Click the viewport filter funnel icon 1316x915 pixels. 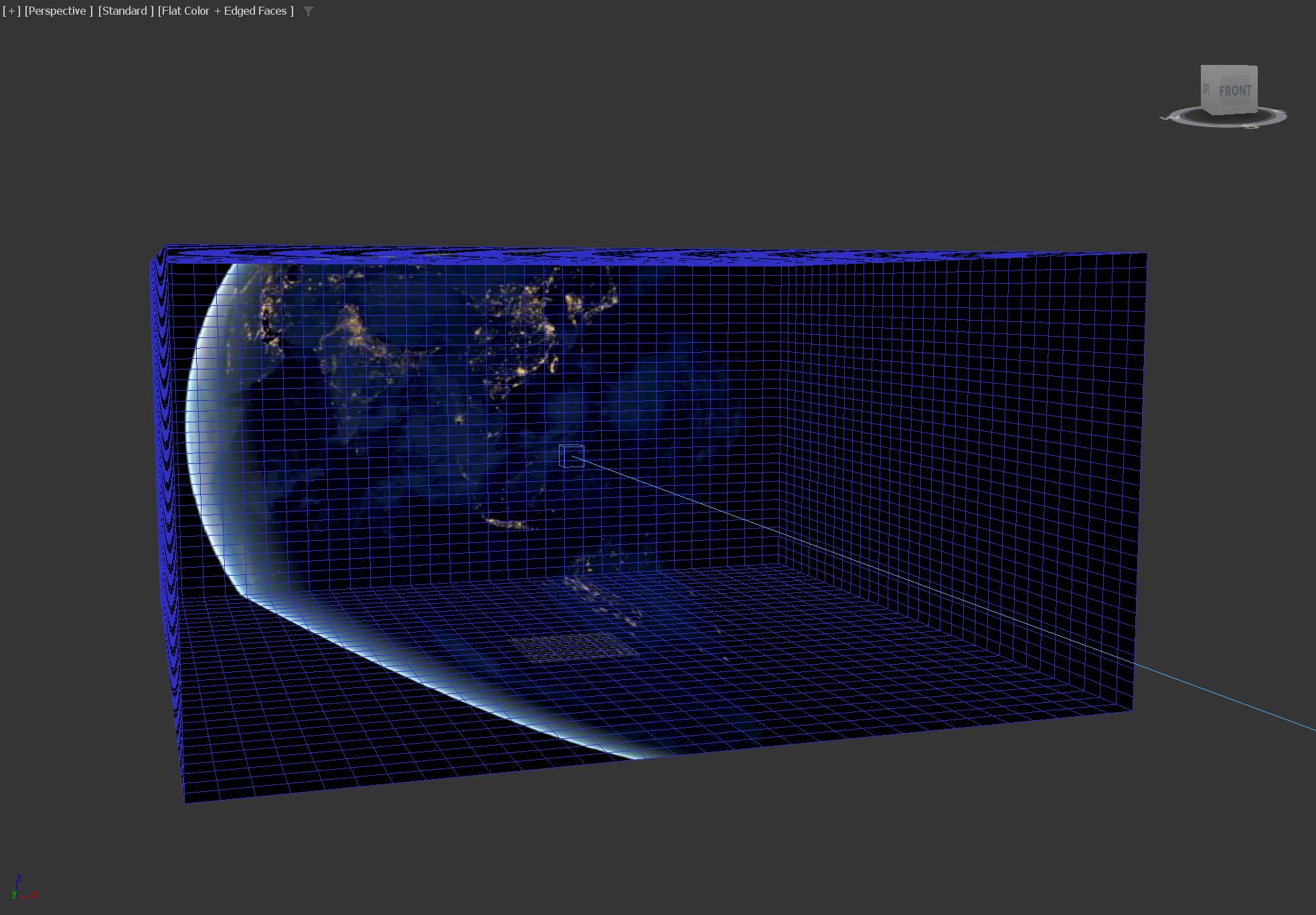[309, 11]
